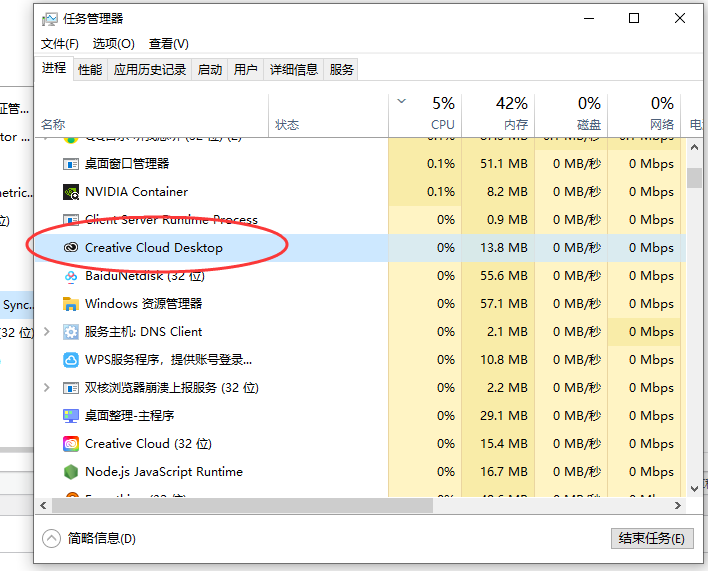Click the BaiduNetdisk cloud icon
The height and width of the screenshot is (571, 708).
point(71,276)
